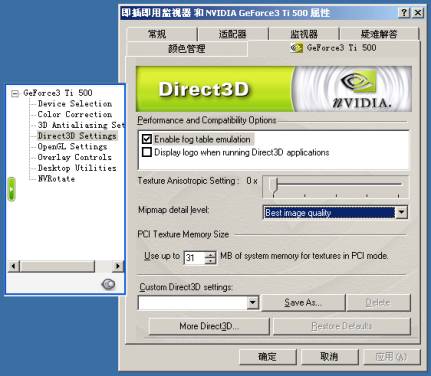Select 3D Antialiasing Settings in the tree
The image size is (431, 376).
tap(81, 125)
